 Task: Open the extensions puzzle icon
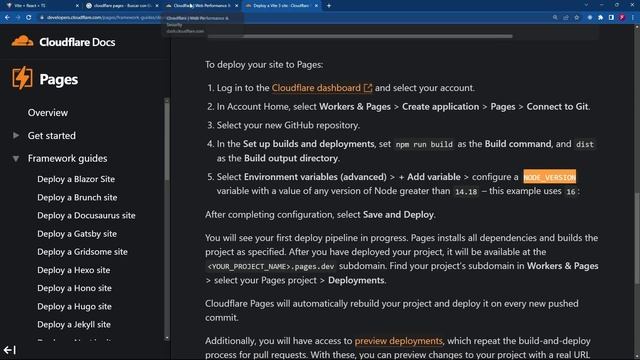pos(600,18)
